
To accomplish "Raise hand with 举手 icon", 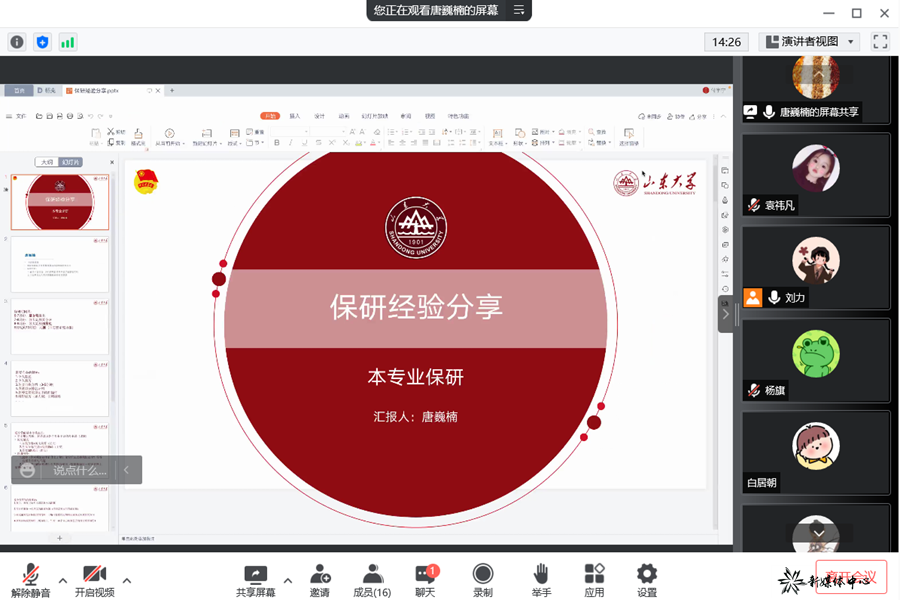I will 540,580.
